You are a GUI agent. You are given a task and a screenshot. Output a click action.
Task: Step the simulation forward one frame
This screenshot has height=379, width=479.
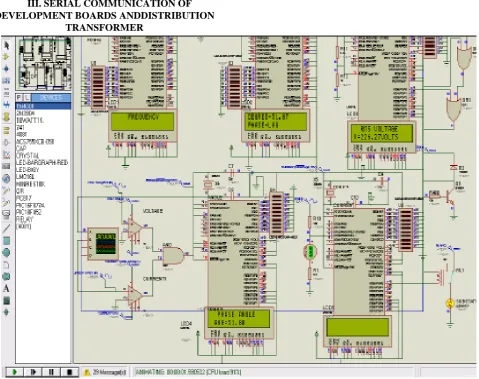(33, 372)
